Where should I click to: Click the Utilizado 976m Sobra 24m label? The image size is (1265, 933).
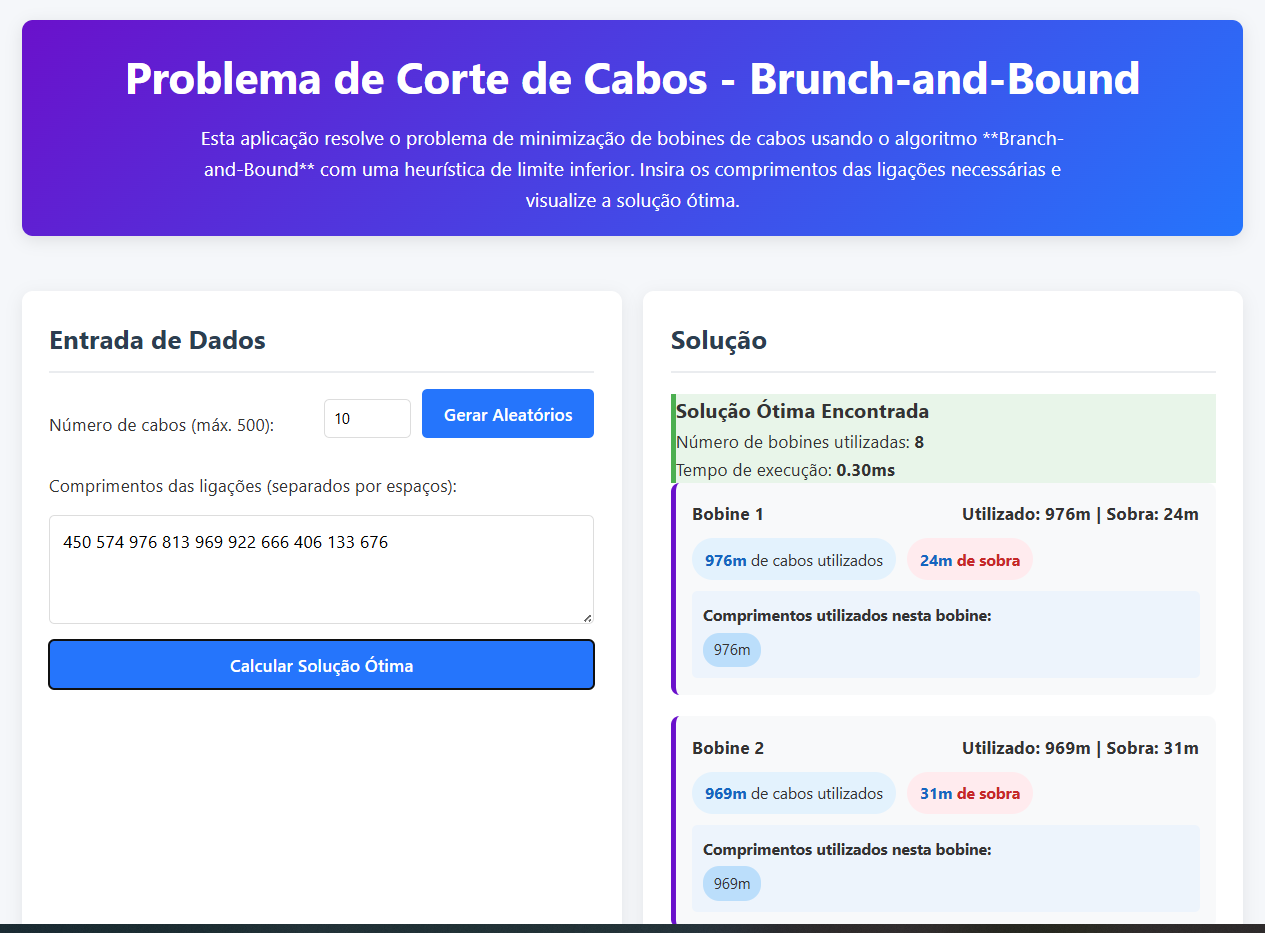coord(1079,514)
